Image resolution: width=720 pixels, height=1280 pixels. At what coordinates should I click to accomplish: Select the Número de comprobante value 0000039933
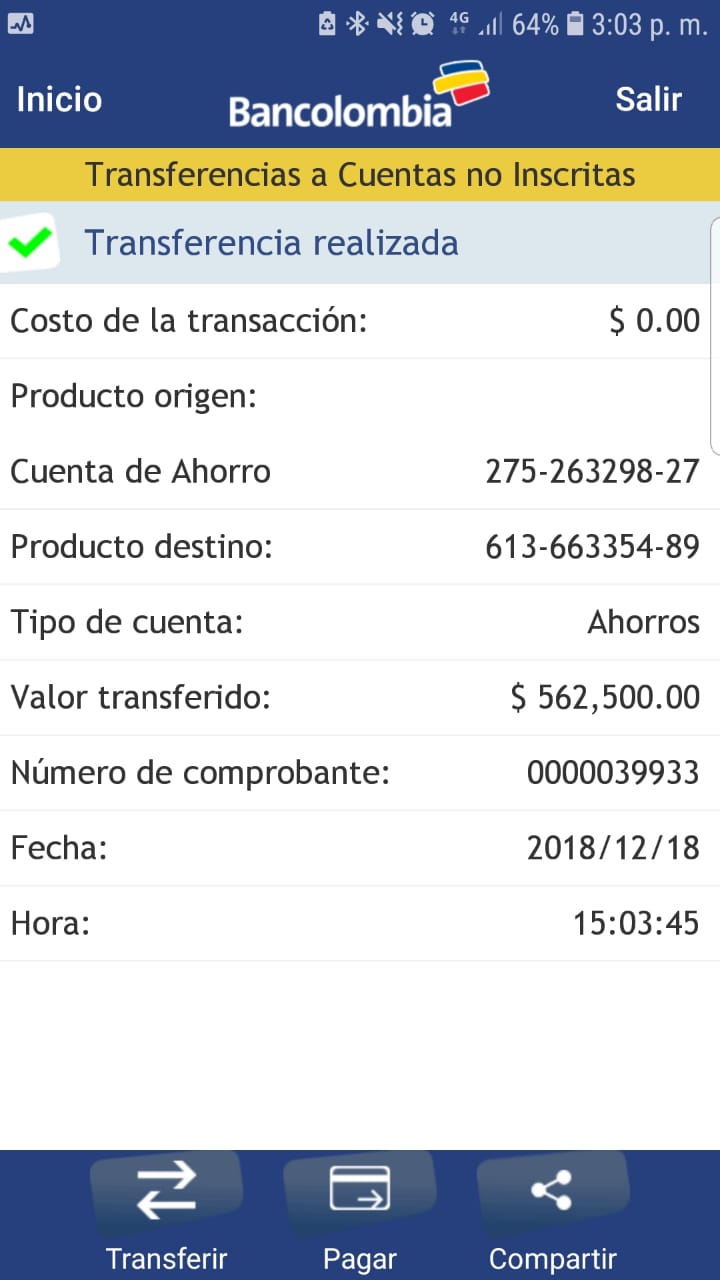pyautogui.click(x=613, y=773)
